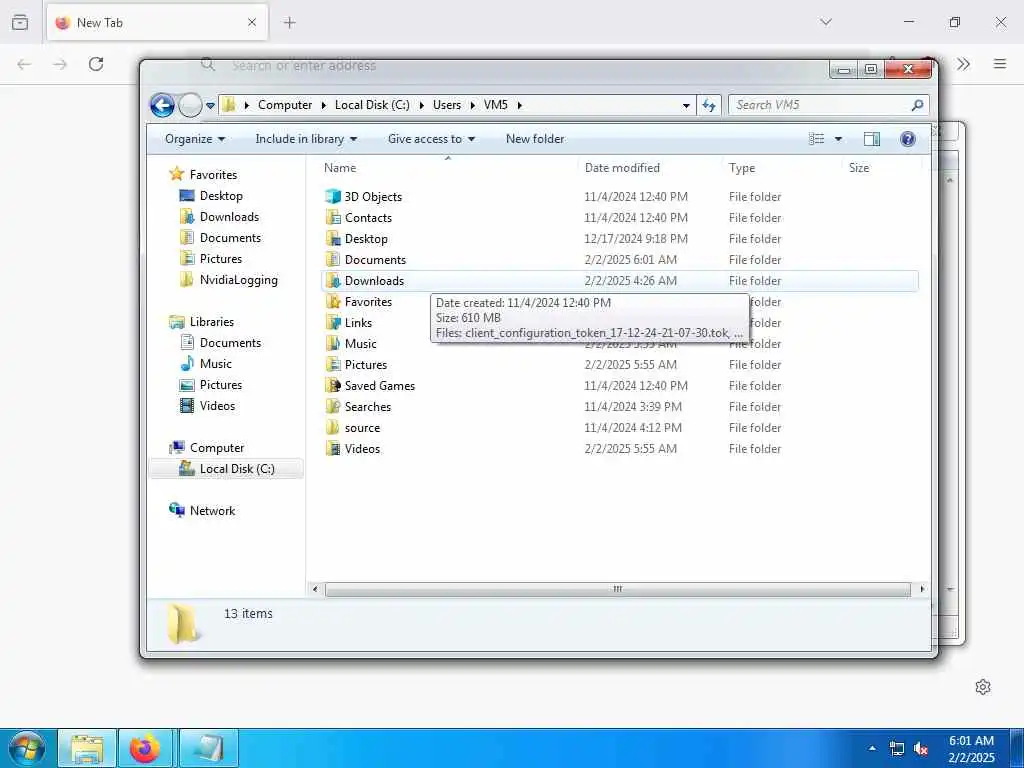1024x768 pixels.
Task: Select Network in the navigation pane
Action: (x=202, y=511)
